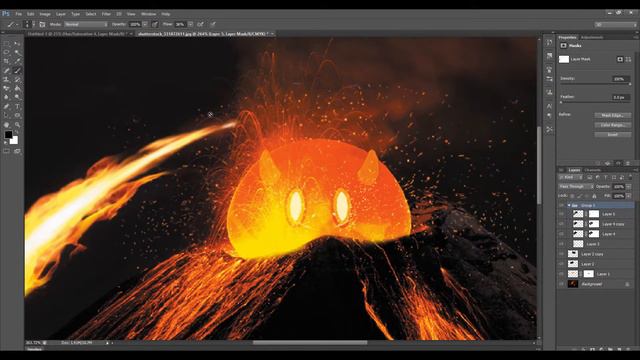Viewport: 640px width, 360px height.
Task: Click the lock icon on Background layer
Action: tap(627, 284)
